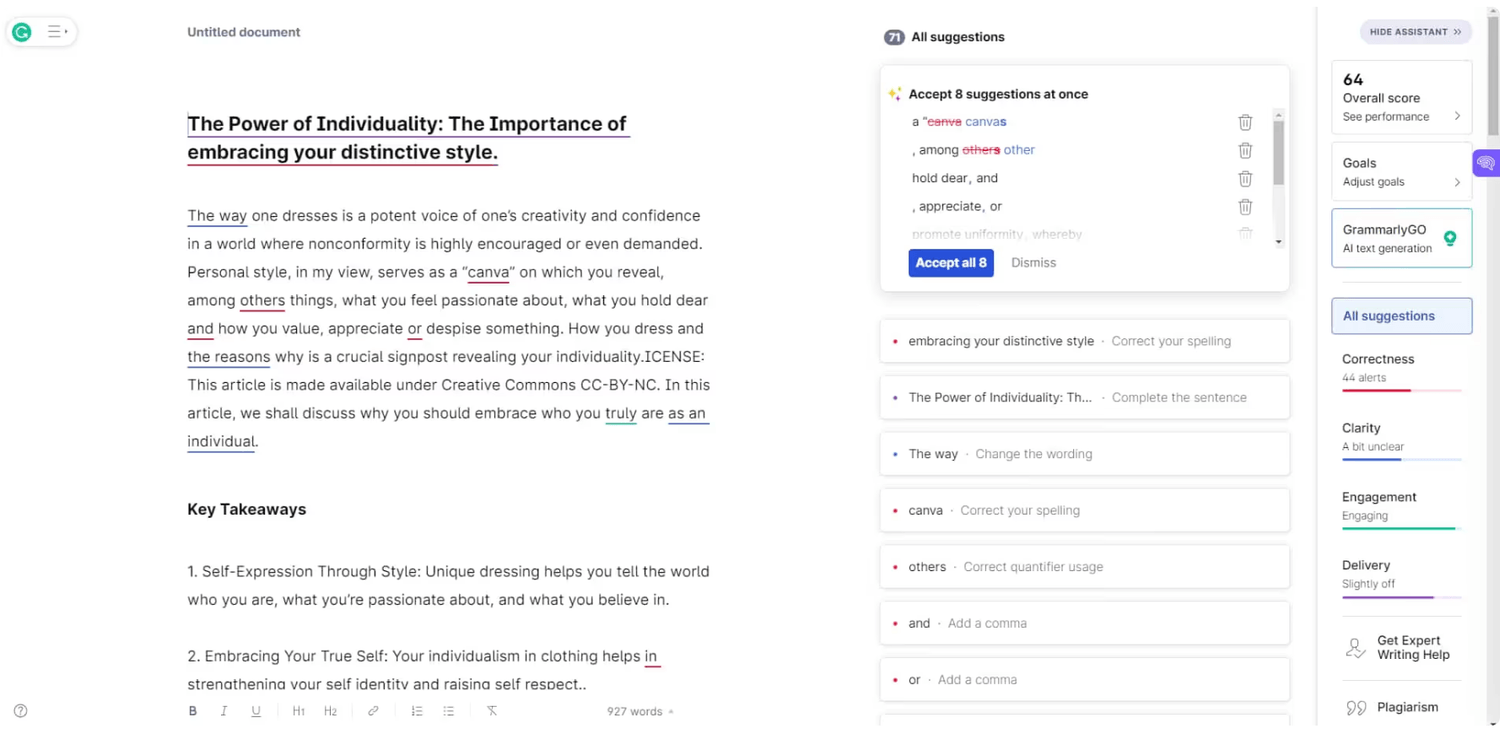Select the All suggestions filter tab

pos(1401,316)
